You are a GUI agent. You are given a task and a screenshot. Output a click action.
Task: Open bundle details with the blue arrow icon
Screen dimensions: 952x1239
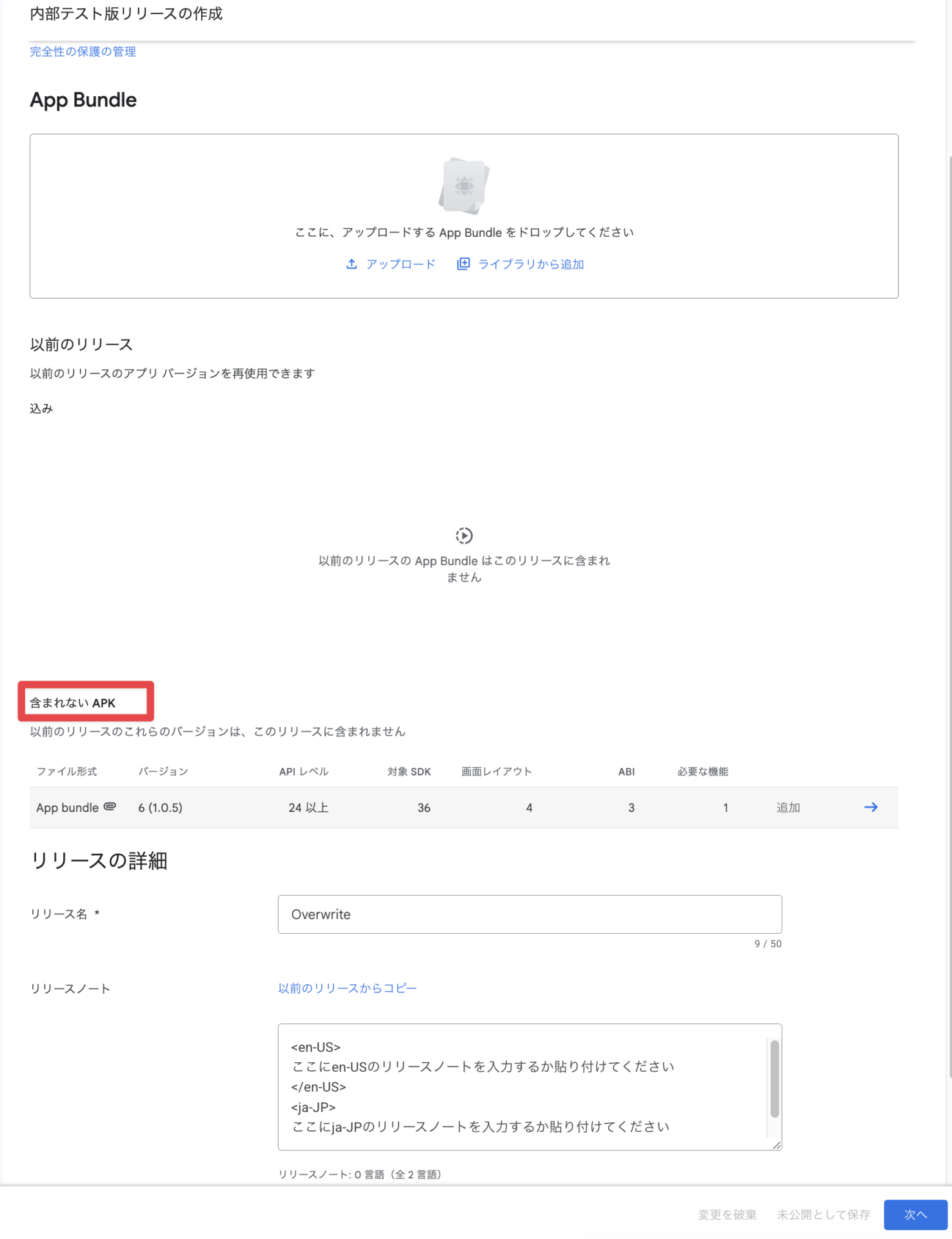pyautogui.click(x=871, y=807)
